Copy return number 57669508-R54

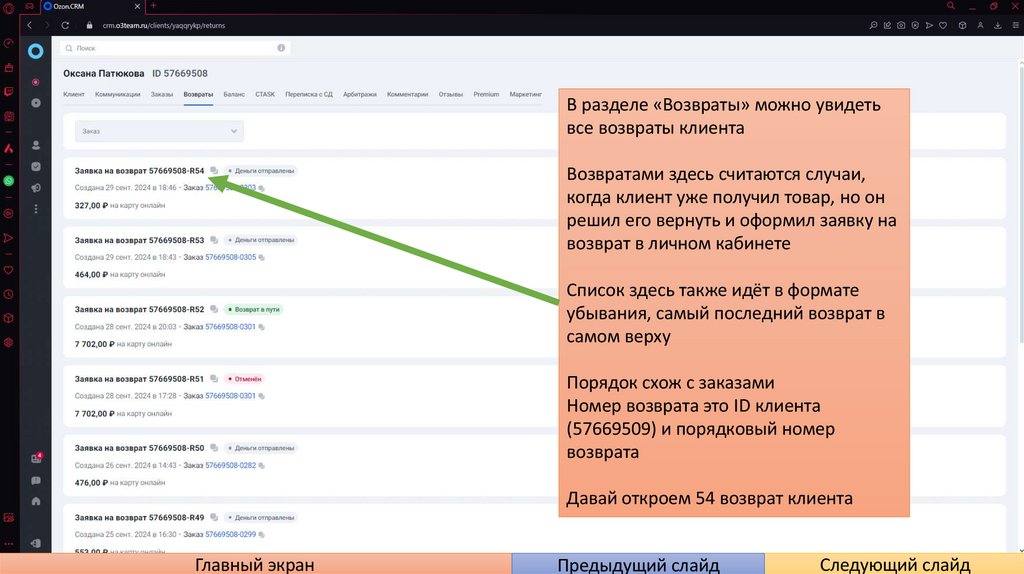click(214, 170)
